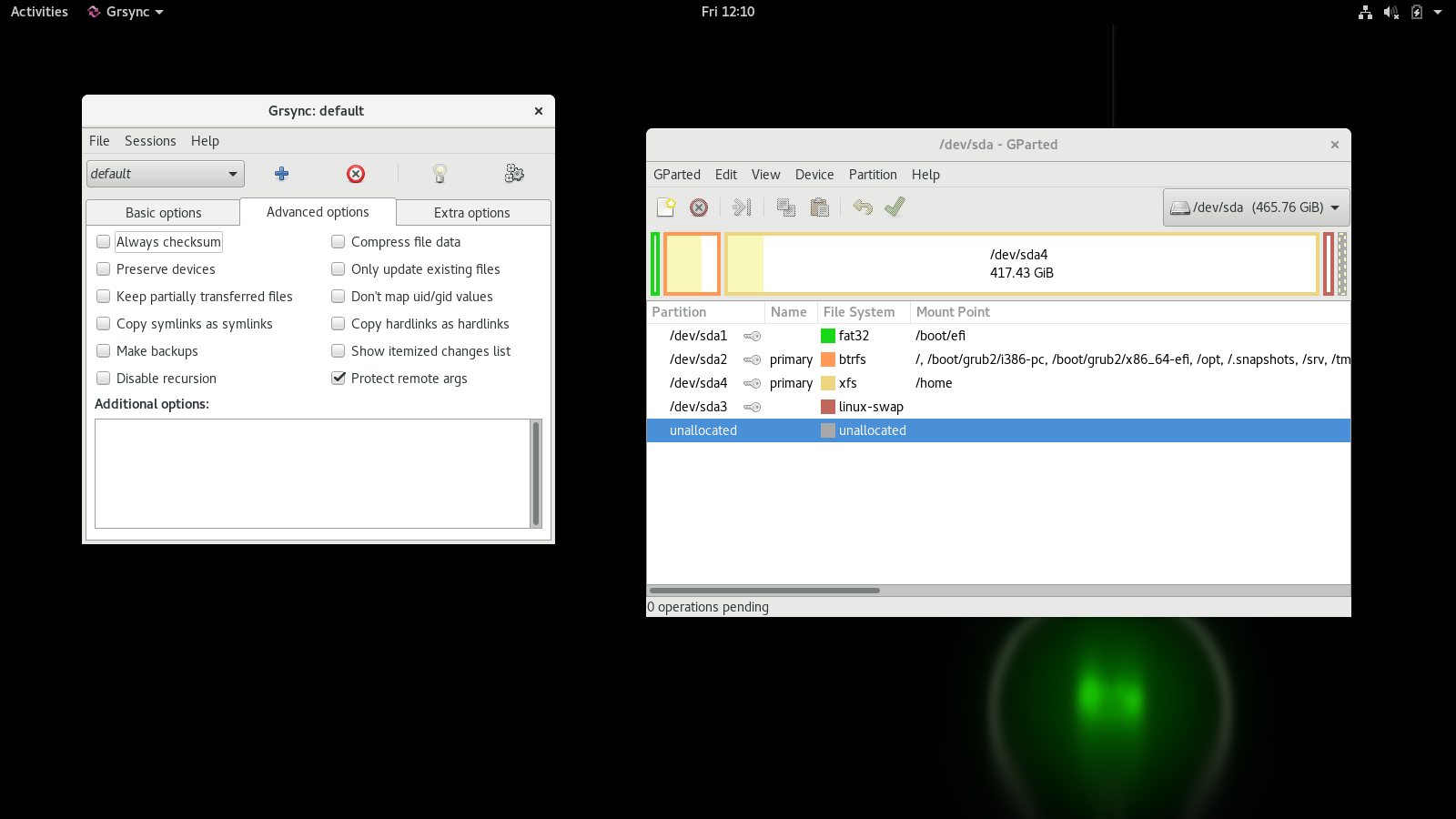
Task: Enable the Always checksum checkbox
Action: [104, 242]
